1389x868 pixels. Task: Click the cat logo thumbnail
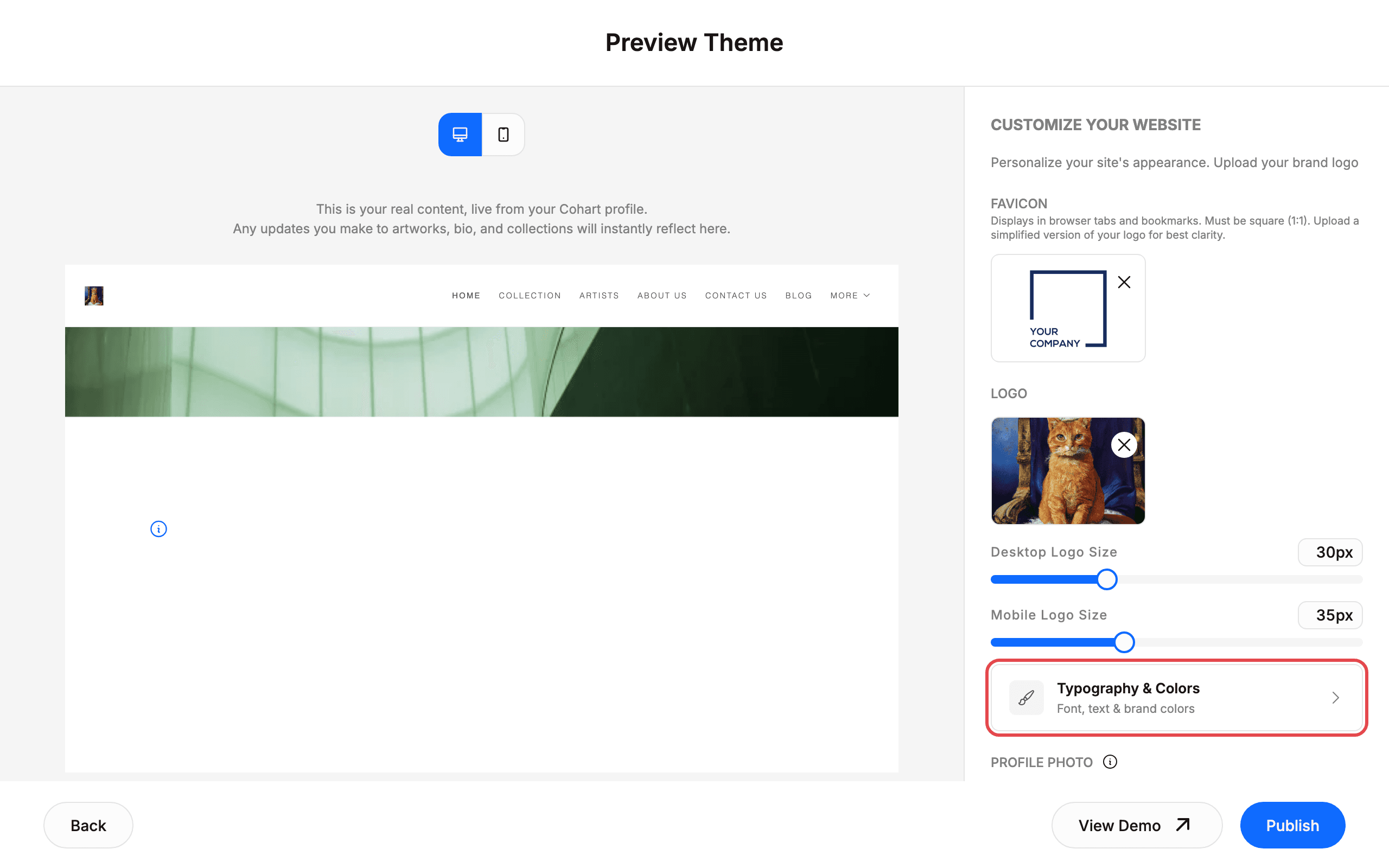click(1068, 471)
